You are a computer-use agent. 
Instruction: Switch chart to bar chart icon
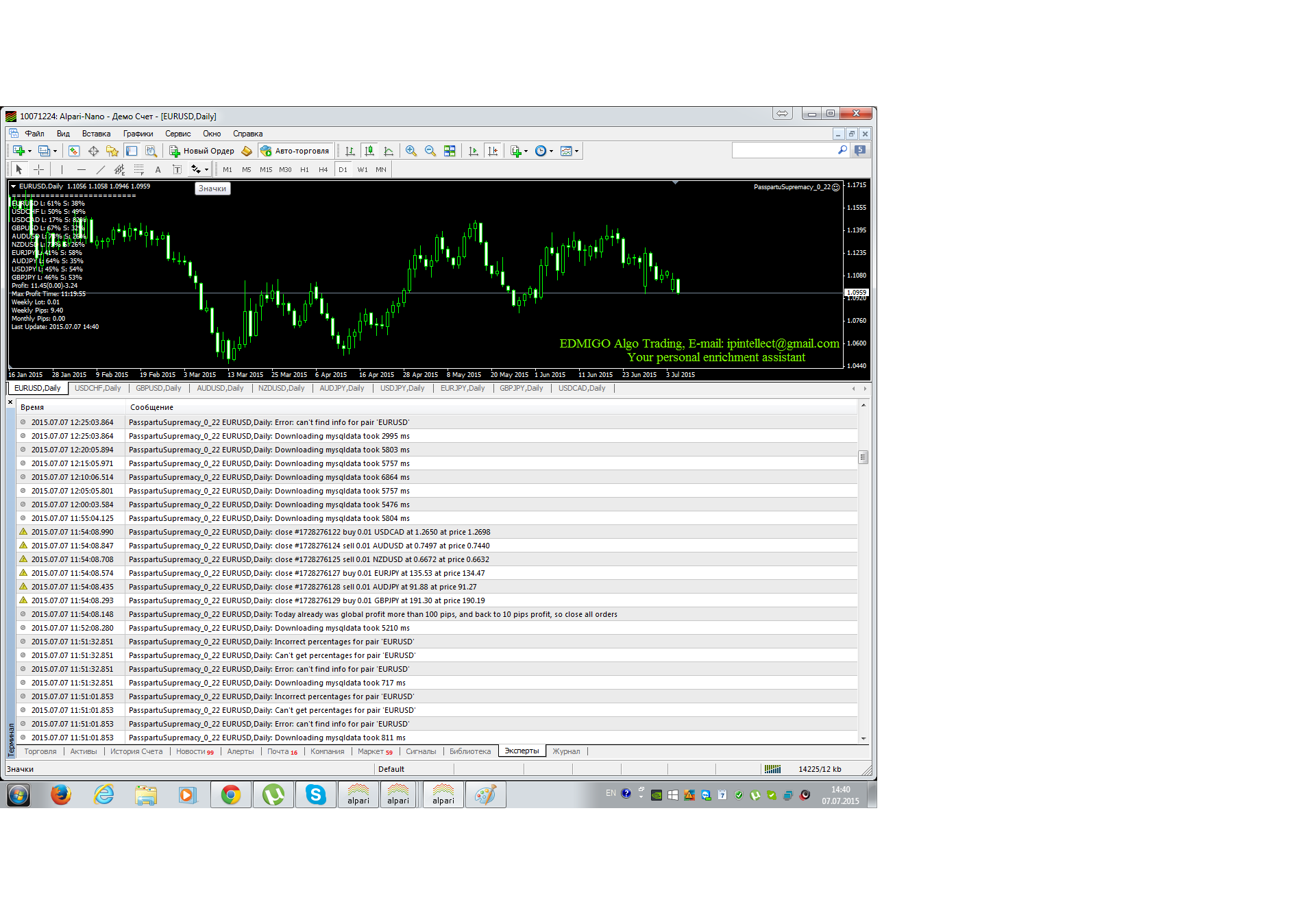click(x=350, y=151)
